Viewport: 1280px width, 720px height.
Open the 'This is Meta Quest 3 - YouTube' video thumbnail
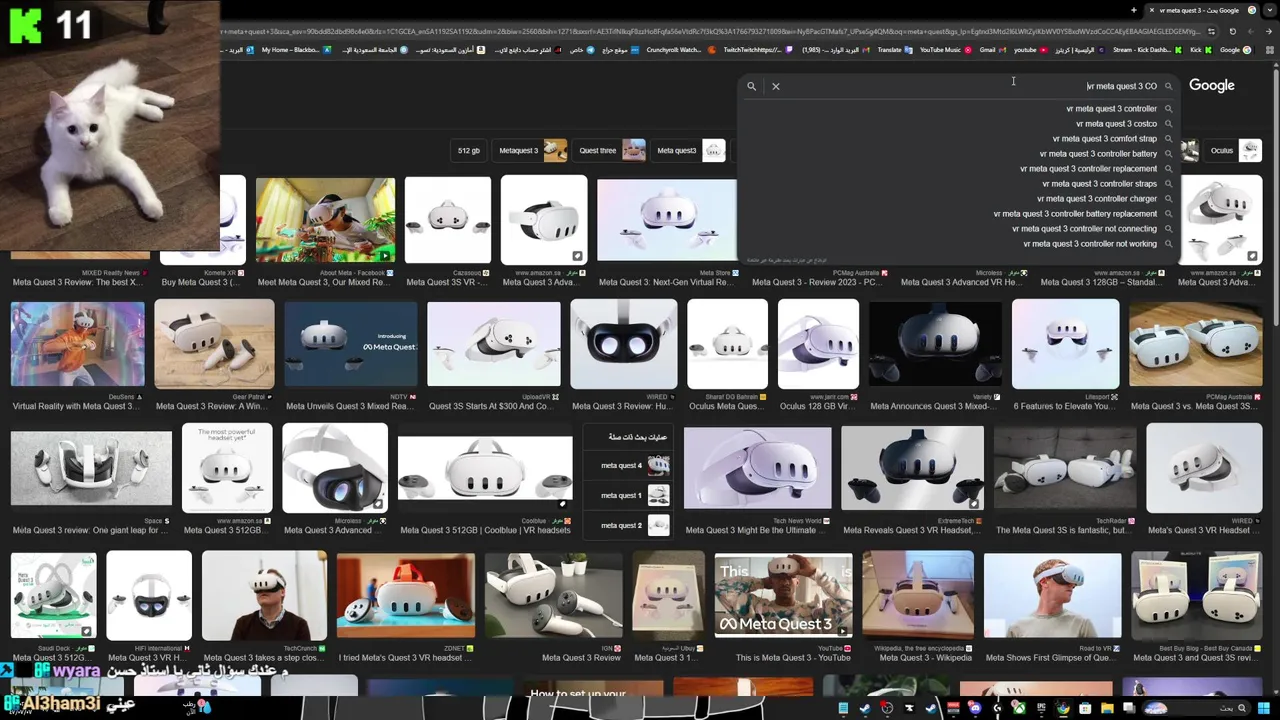pyautogui.click(x=783, y=595)
